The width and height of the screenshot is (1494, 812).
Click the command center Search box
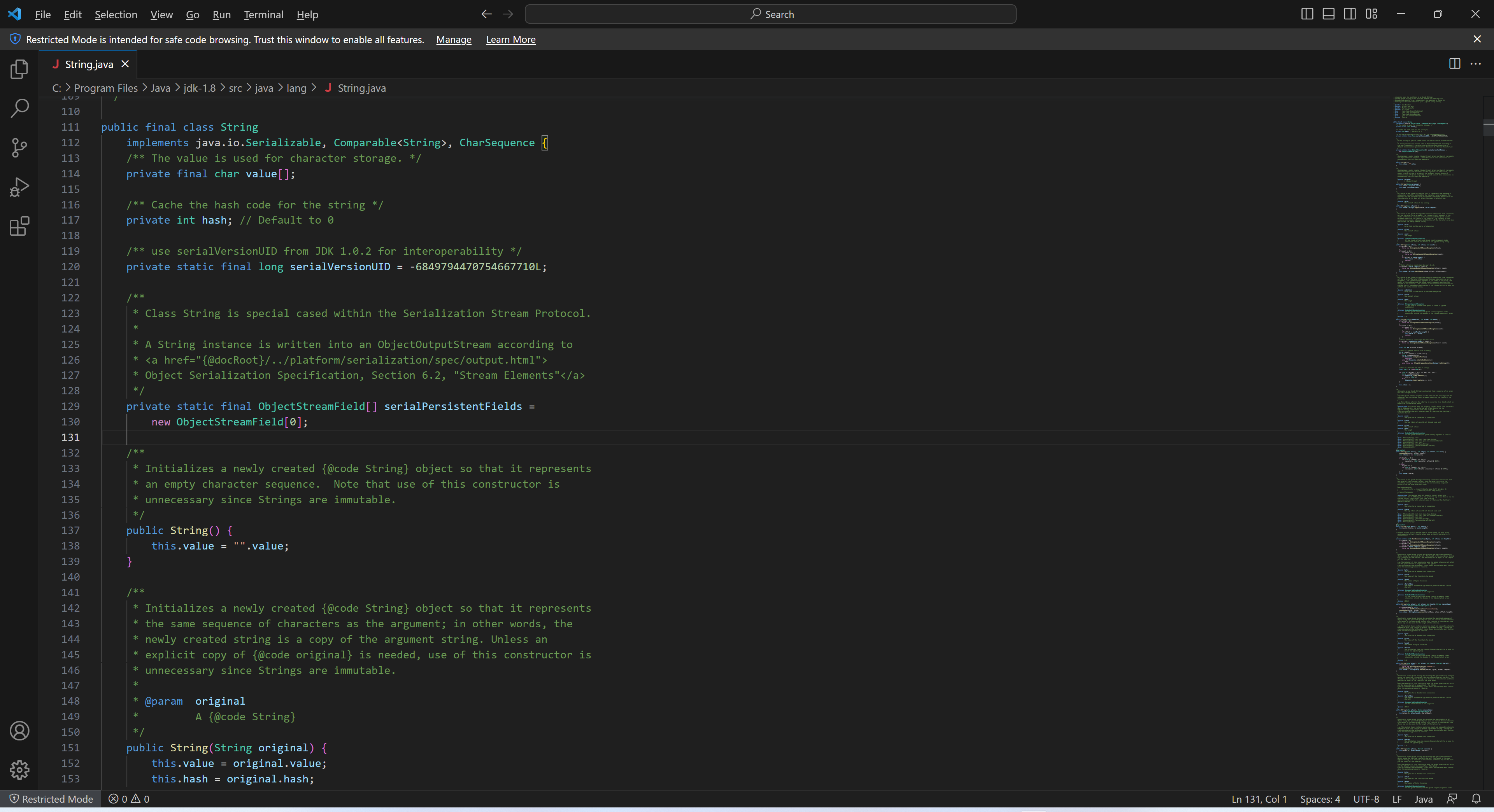(770, 14)
